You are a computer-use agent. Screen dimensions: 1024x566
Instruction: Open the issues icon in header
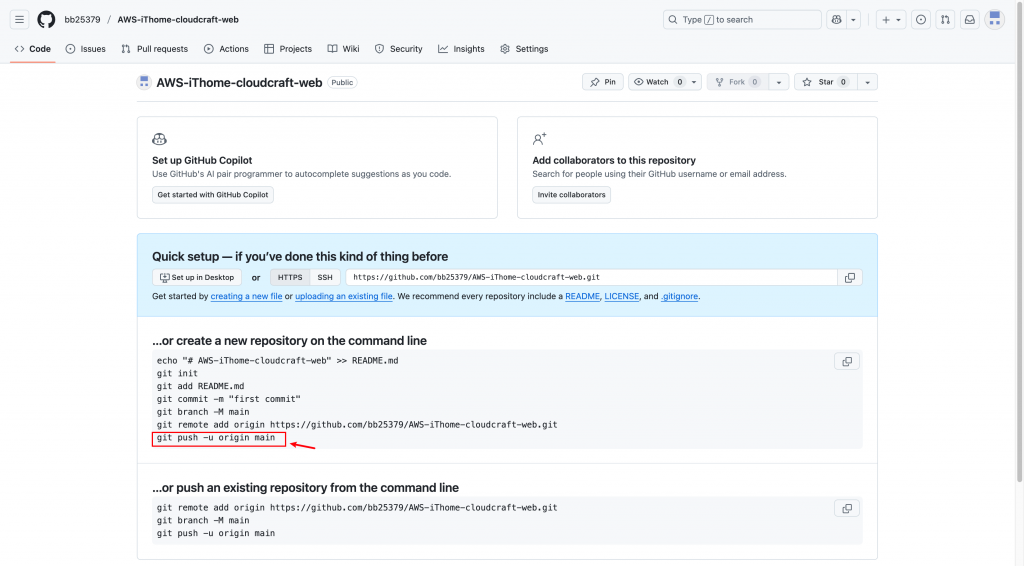(x=921, y=20)
